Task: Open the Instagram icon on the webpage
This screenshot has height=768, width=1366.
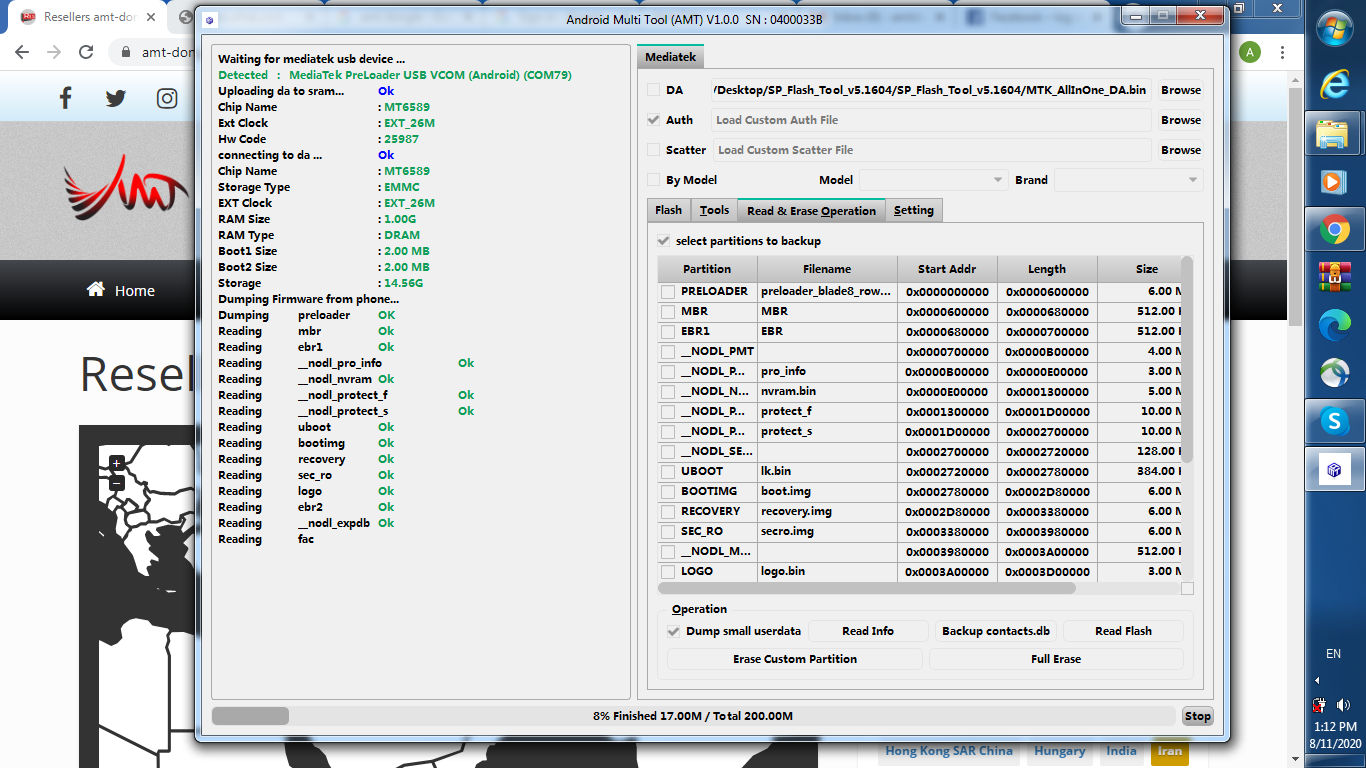Action: pyautogui.click(x=167, y=98)
